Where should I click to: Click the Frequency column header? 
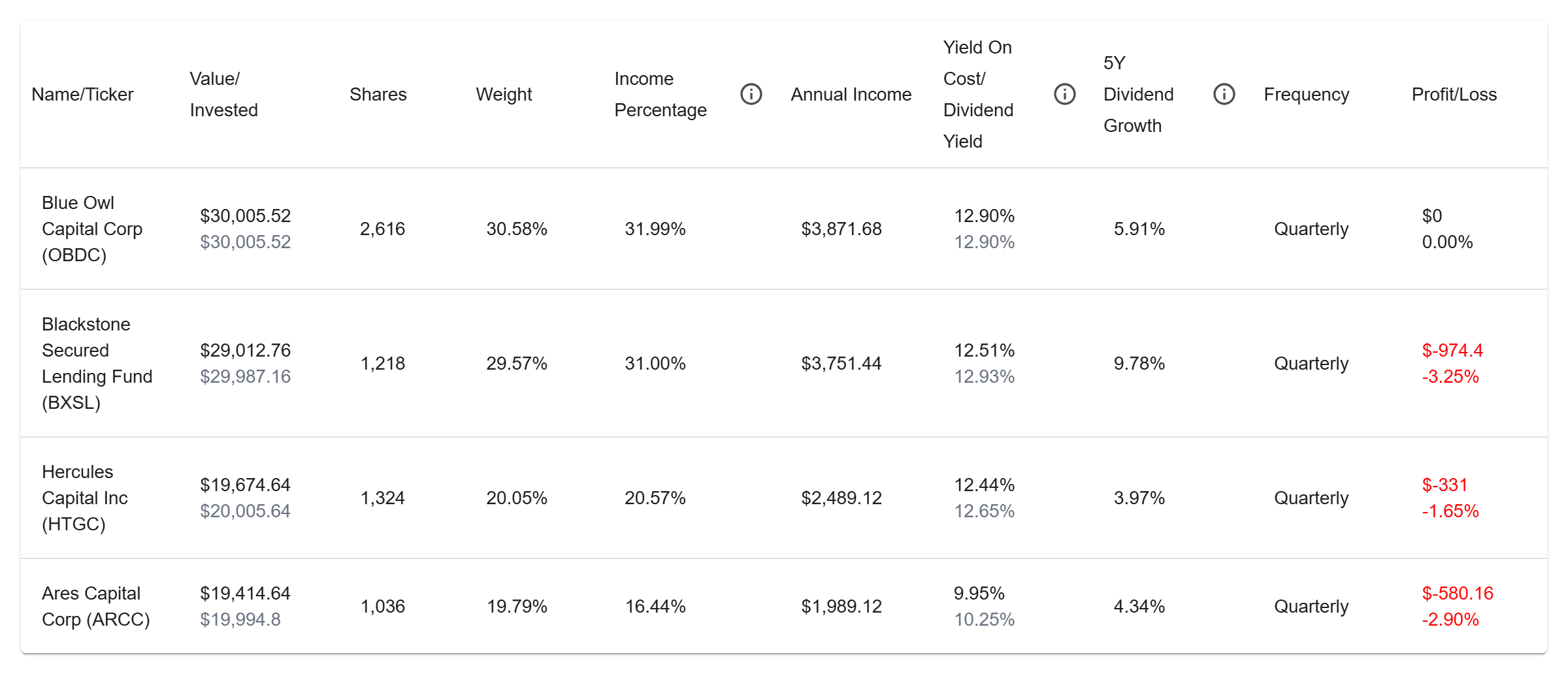point(1306,94)
